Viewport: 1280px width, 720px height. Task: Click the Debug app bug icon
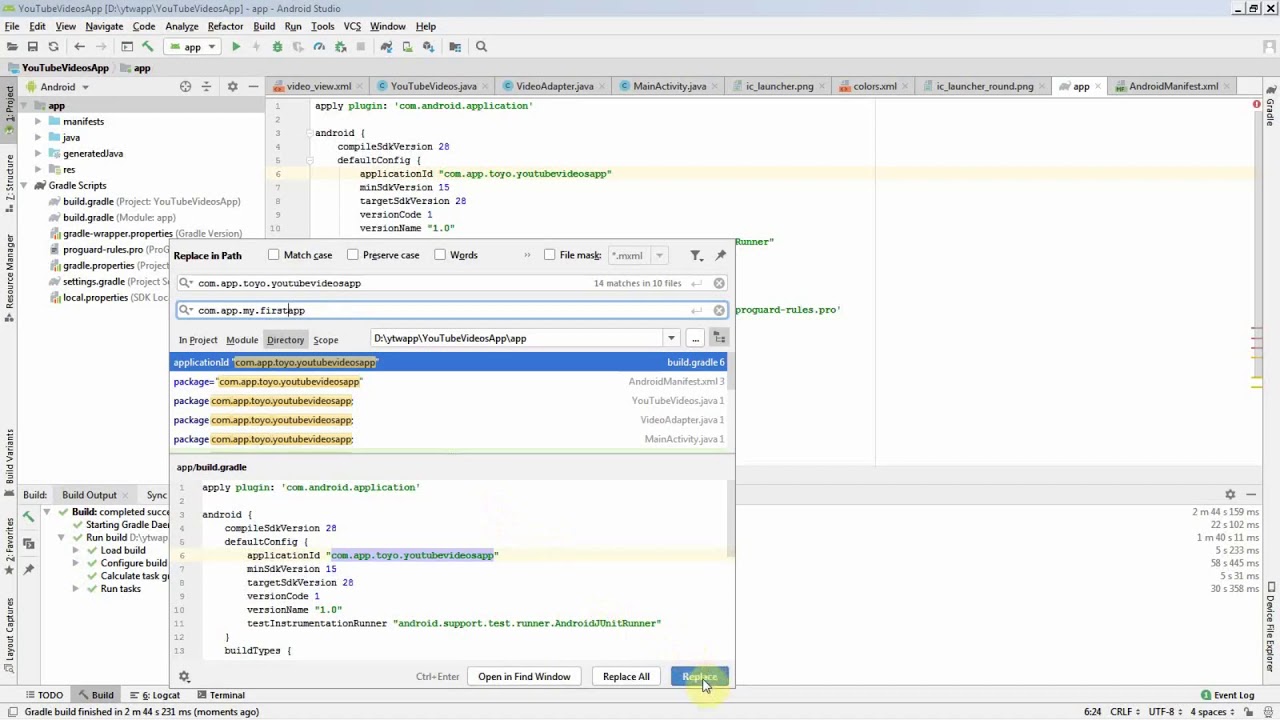pyautogui.click(x=277, y=46)
